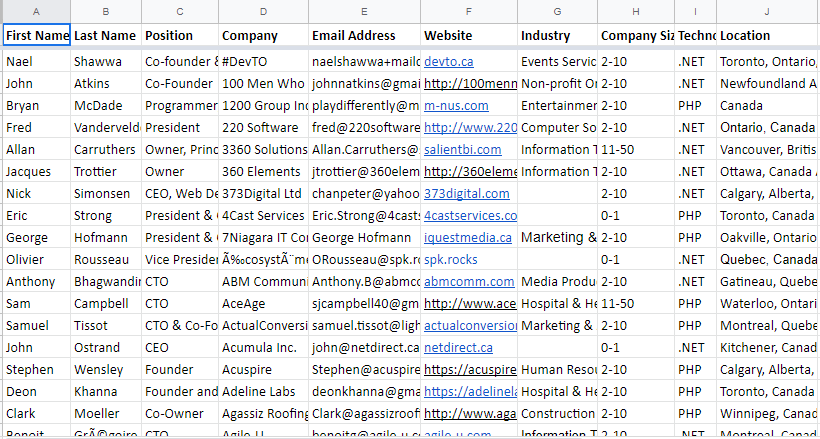This screenshot has width=820, height=439.
Task: Select column J header
Action: click(x=767, y=12)
